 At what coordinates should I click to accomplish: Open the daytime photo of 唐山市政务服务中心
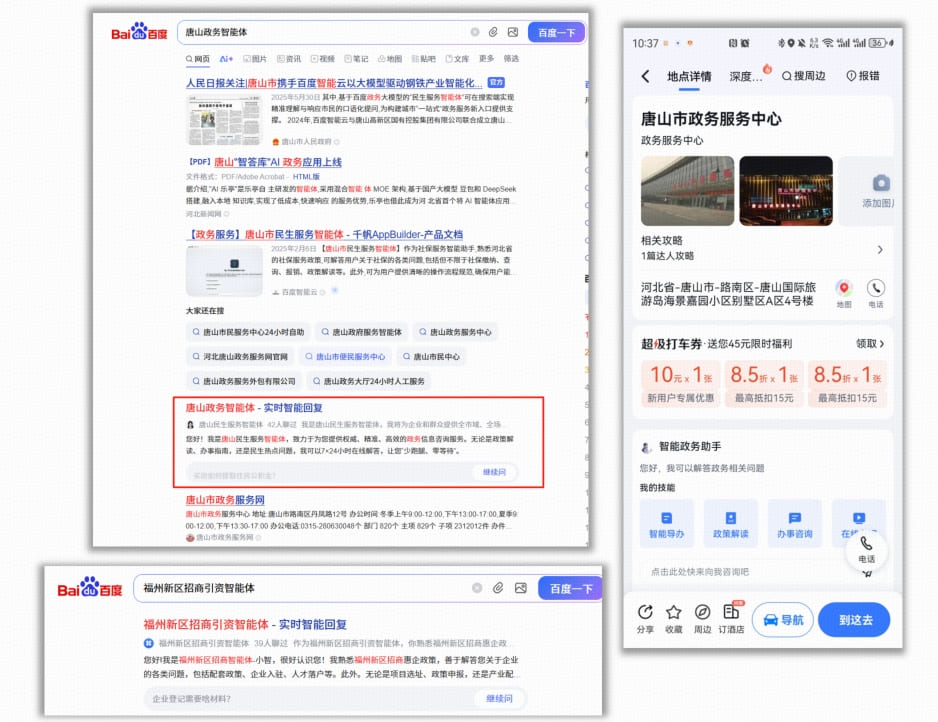(687, 191)
